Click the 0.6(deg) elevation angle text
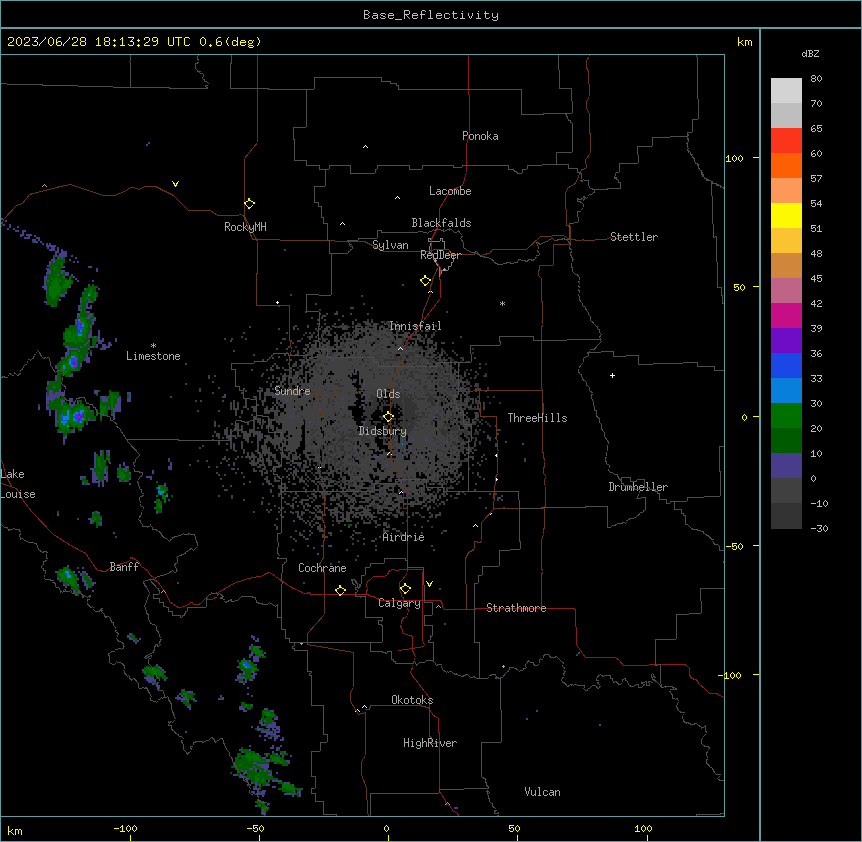The width and height of the screenshot is (862, 842). pyautogui.click(x=230, y=42)
